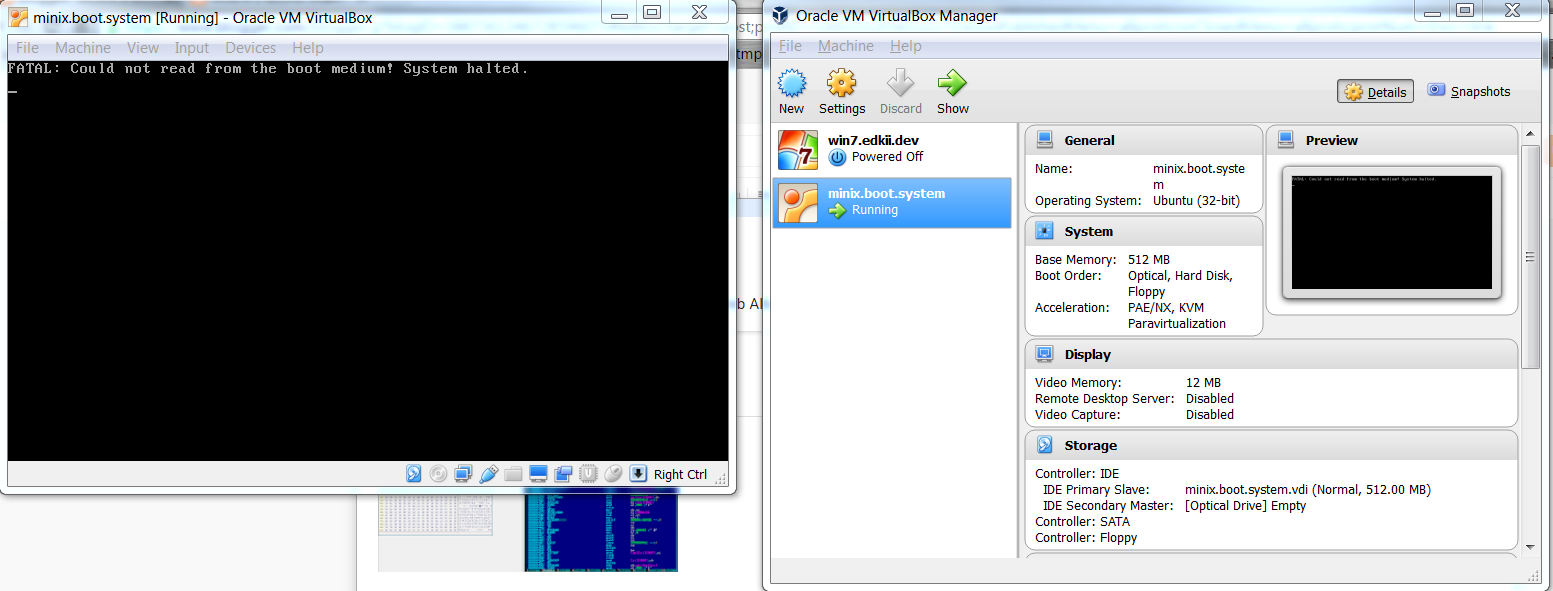
Task: Open File menu in VM window
Action: (28, 48)
